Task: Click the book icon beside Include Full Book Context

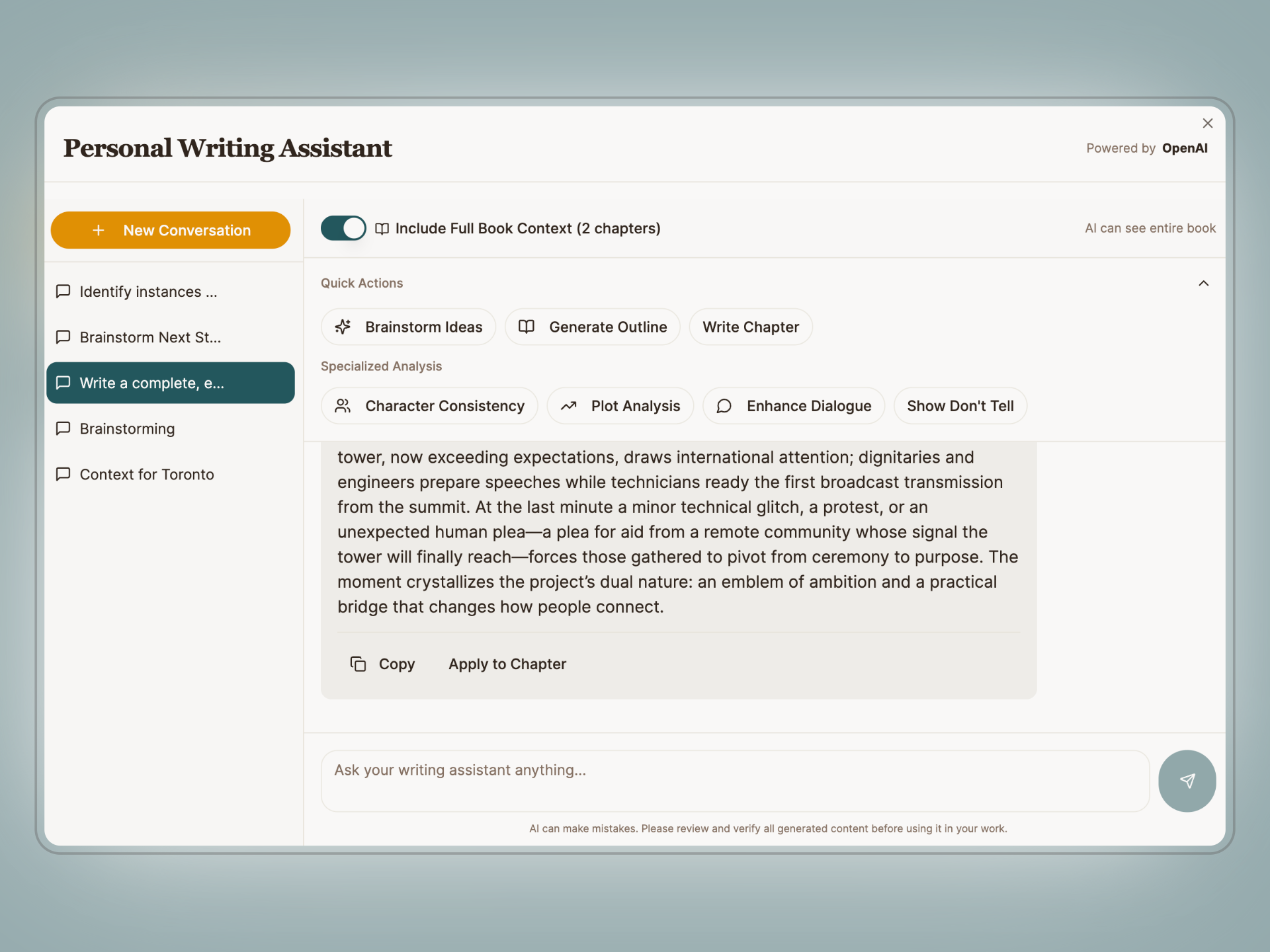Action: coord(382,228)
